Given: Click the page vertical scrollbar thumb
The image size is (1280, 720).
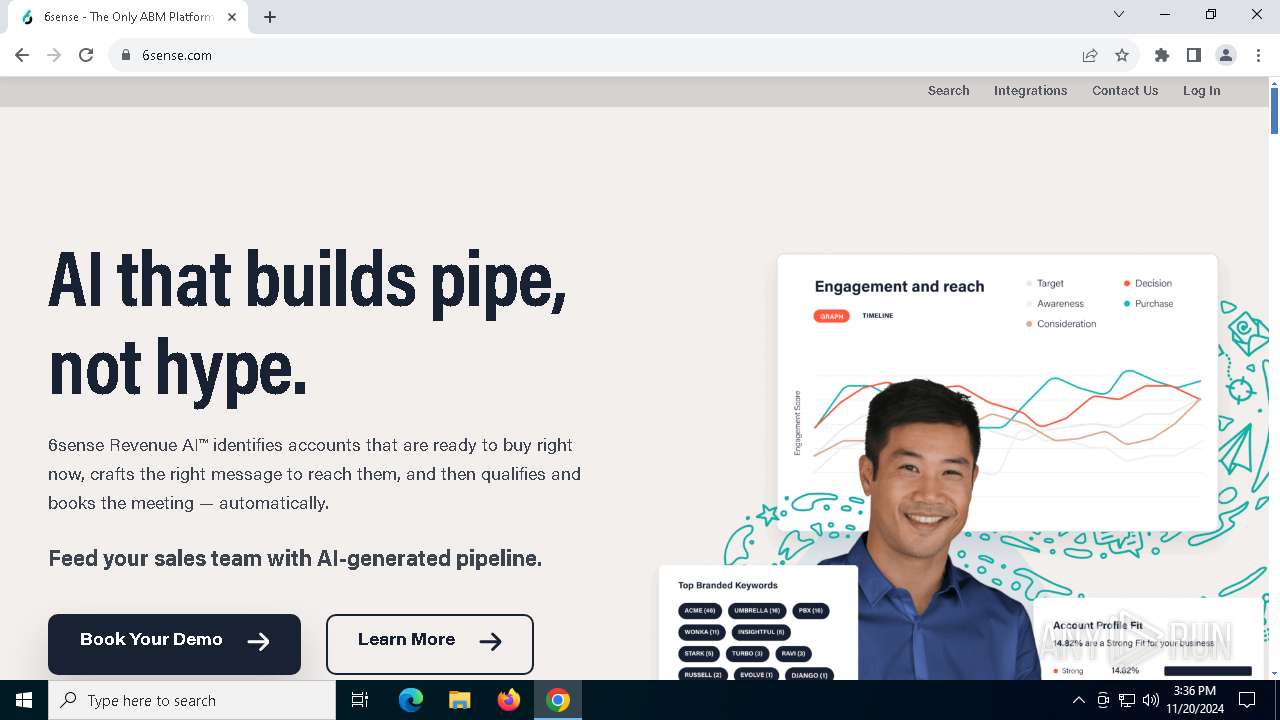Looking at the screenshot, I should [x=1274, y=110].
